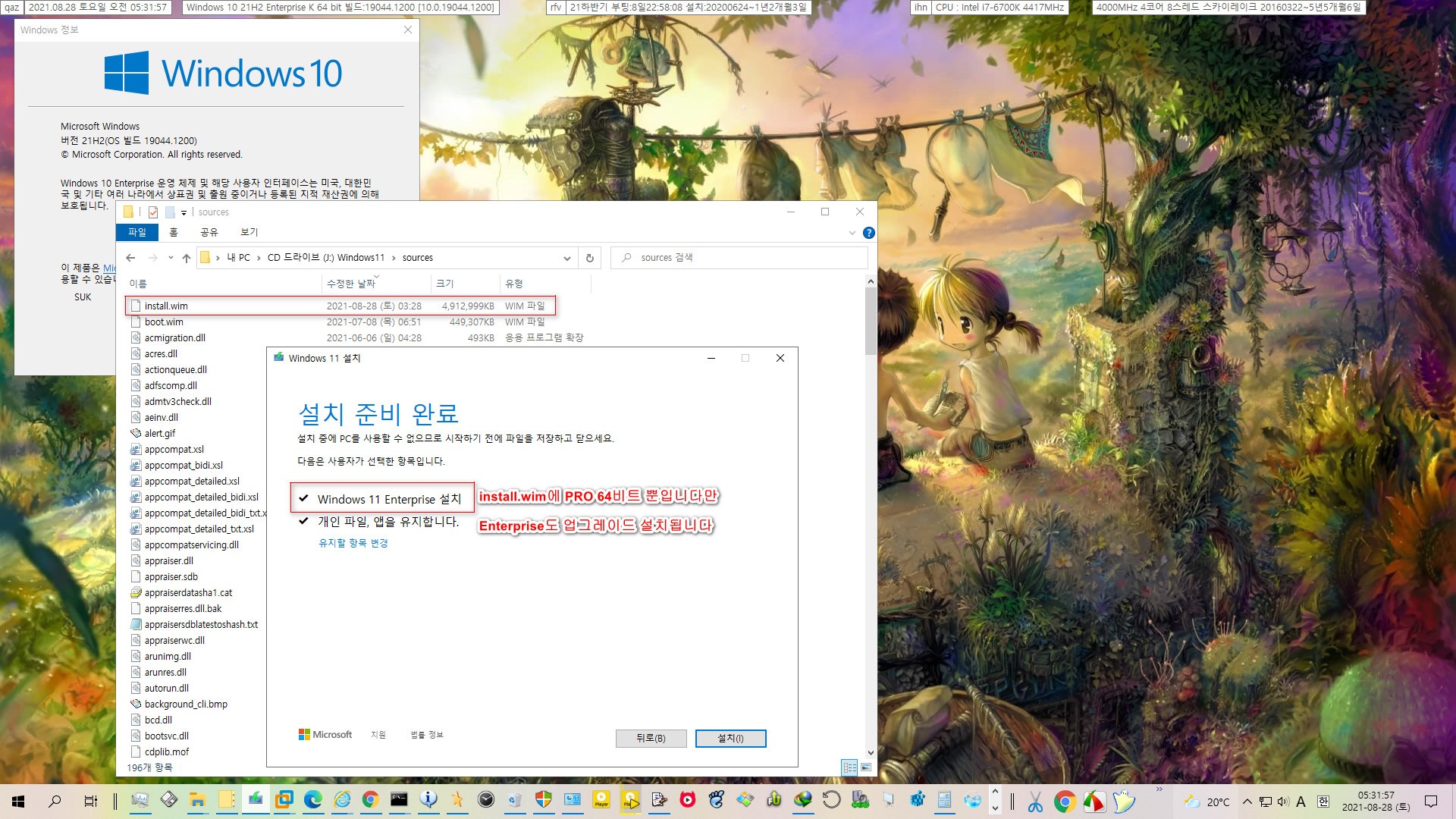Click taskbar toolbar row scroll up arrow
Viewport: 1456px width, 819px height.
click(995, 791)
